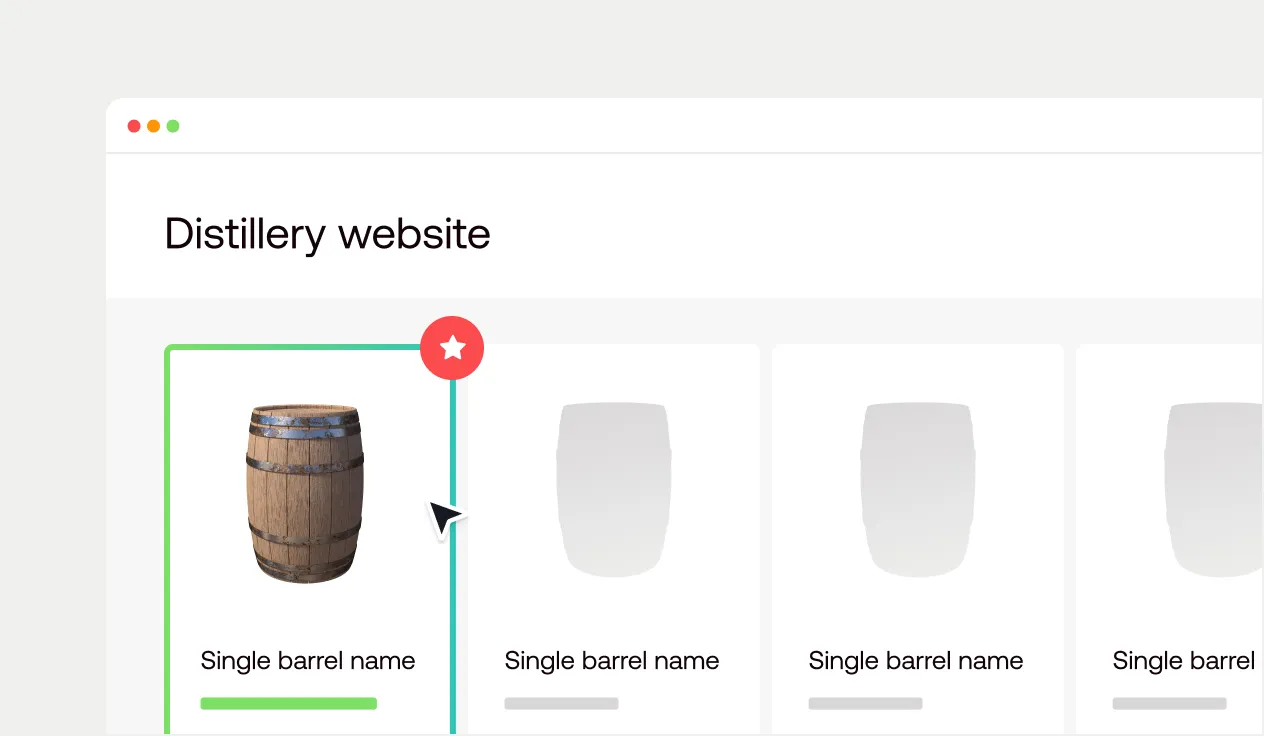
Task: Open the Distillery website heading link
Action: 327,233
